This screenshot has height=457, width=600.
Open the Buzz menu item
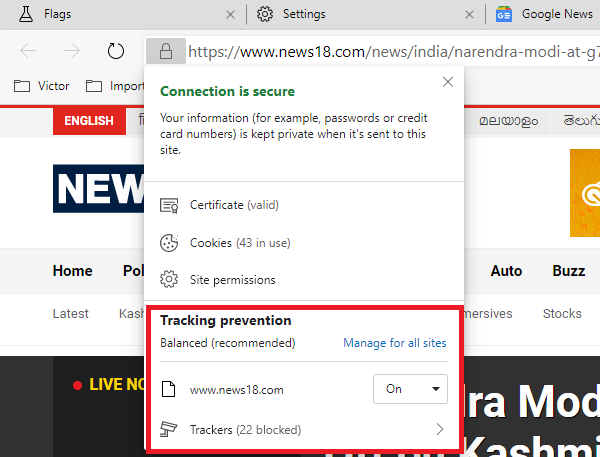pos(569,271)
